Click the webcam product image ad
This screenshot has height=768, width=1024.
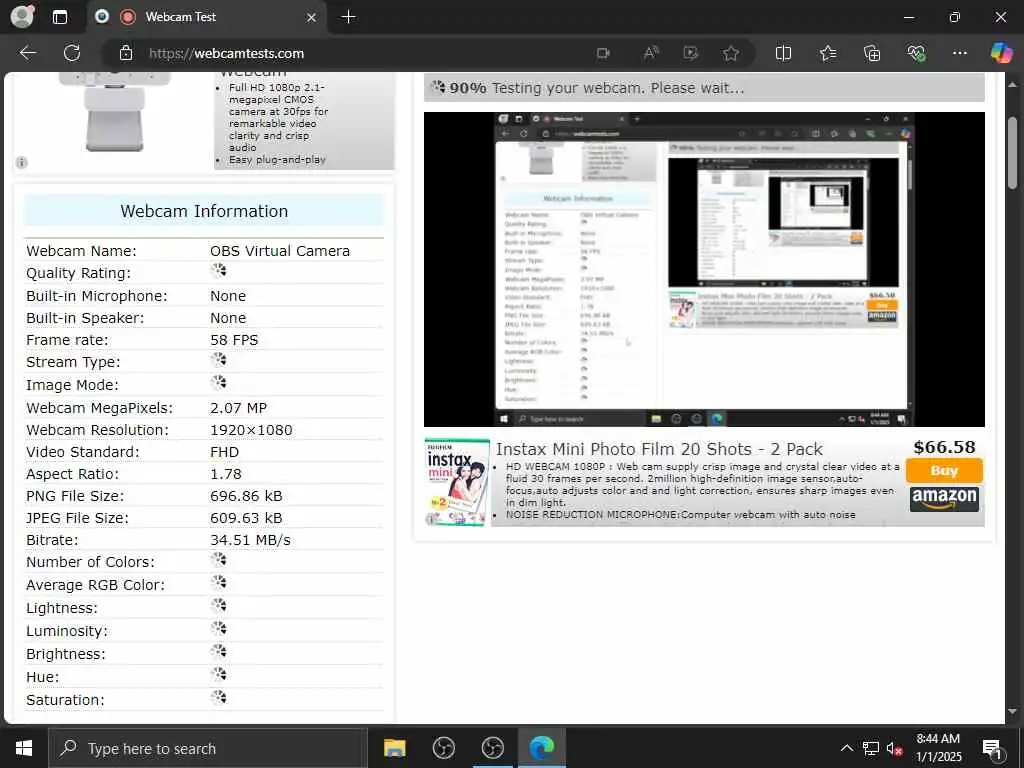coord(114,112)
